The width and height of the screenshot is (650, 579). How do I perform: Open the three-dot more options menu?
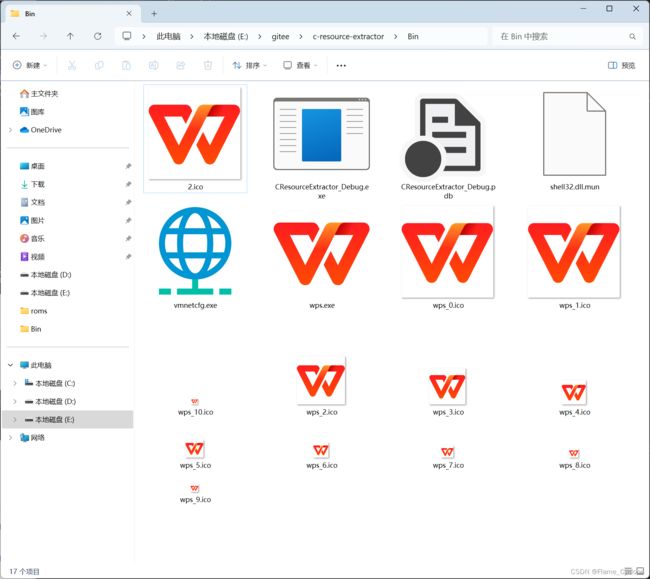click(x=341, y=65)
